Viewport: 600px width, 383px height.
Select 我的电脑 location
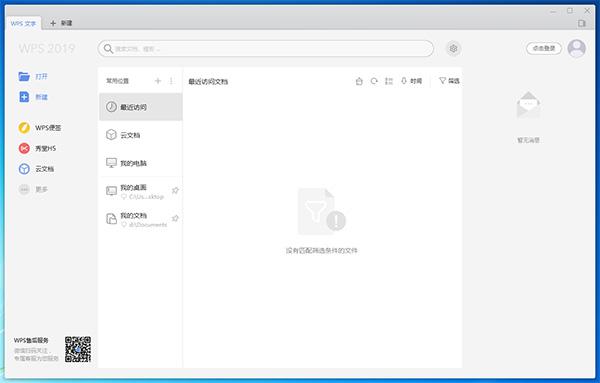pos(141,163)
